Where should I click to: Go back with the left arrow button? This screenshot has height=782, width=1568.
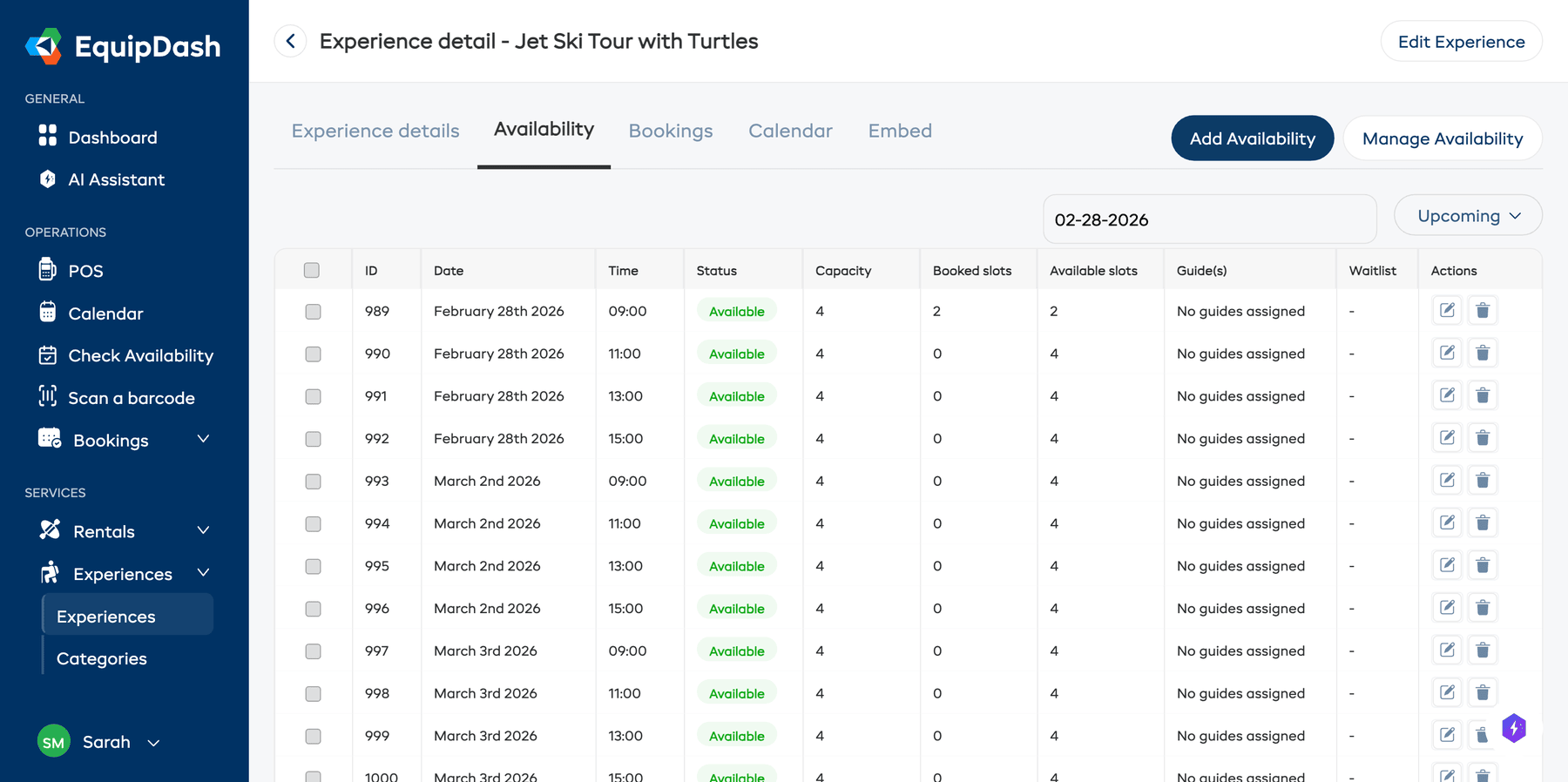(x=290, y=41)
